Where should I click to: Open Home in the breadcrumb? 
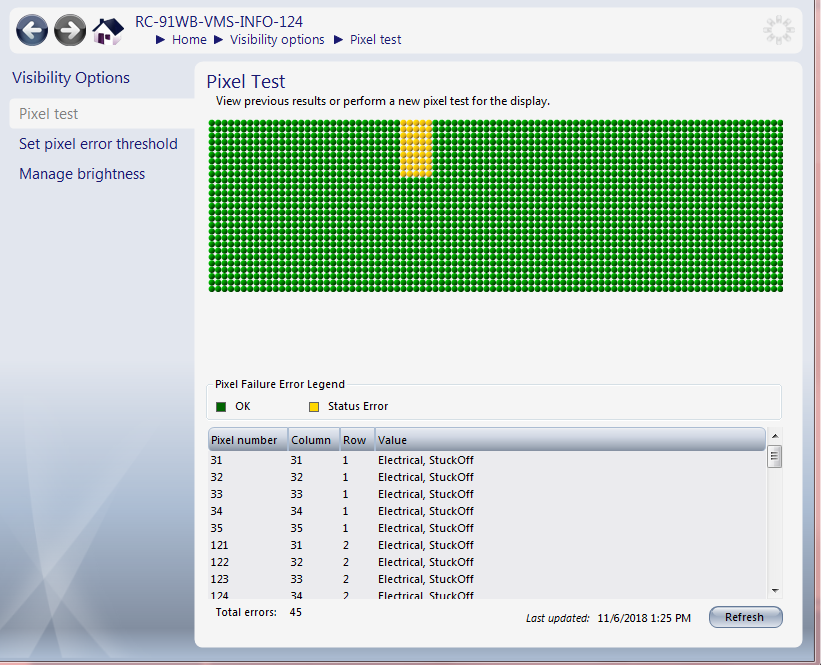click(x=189, y=40)
